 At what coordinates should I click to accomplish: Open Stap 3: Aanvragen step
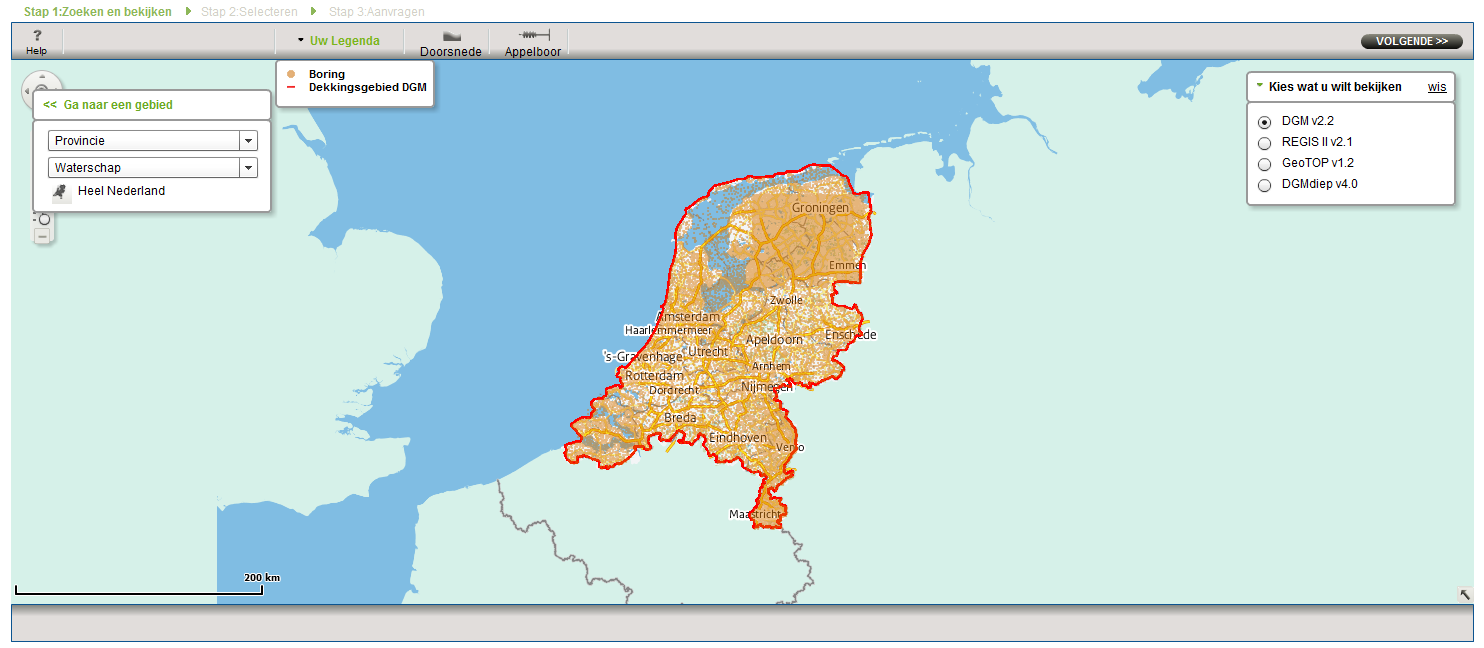pyautogui.click(x=376, y=12)
